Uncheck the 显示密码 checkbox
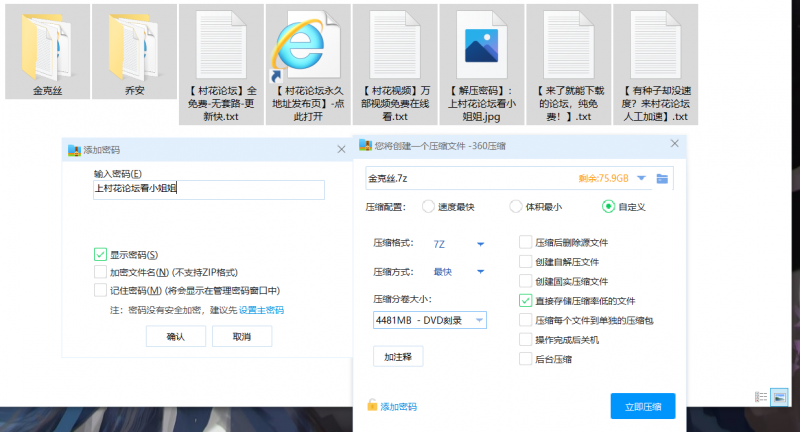Viewport: 800px width, 432px height. 100,254
